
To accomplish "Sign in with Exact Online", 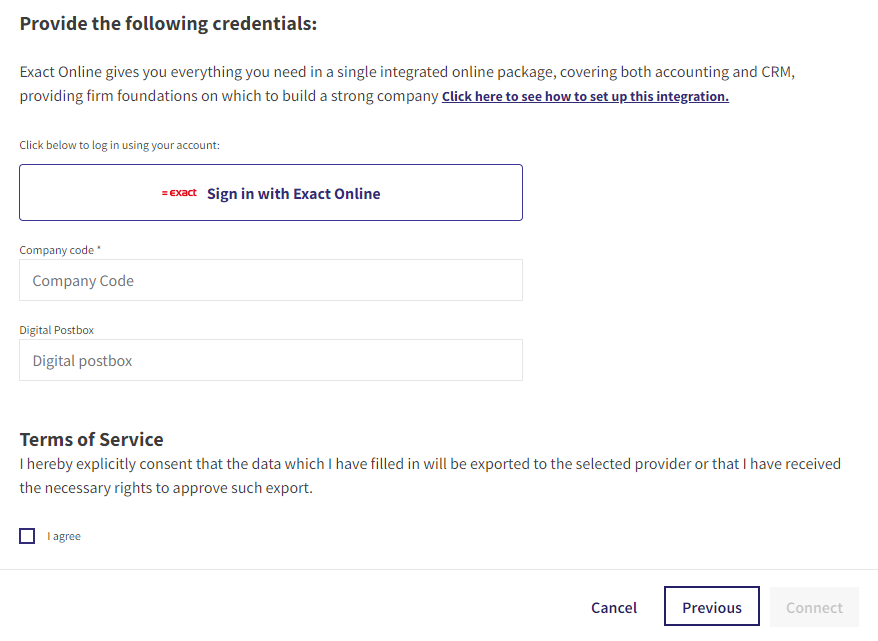I will pos(271,193).
